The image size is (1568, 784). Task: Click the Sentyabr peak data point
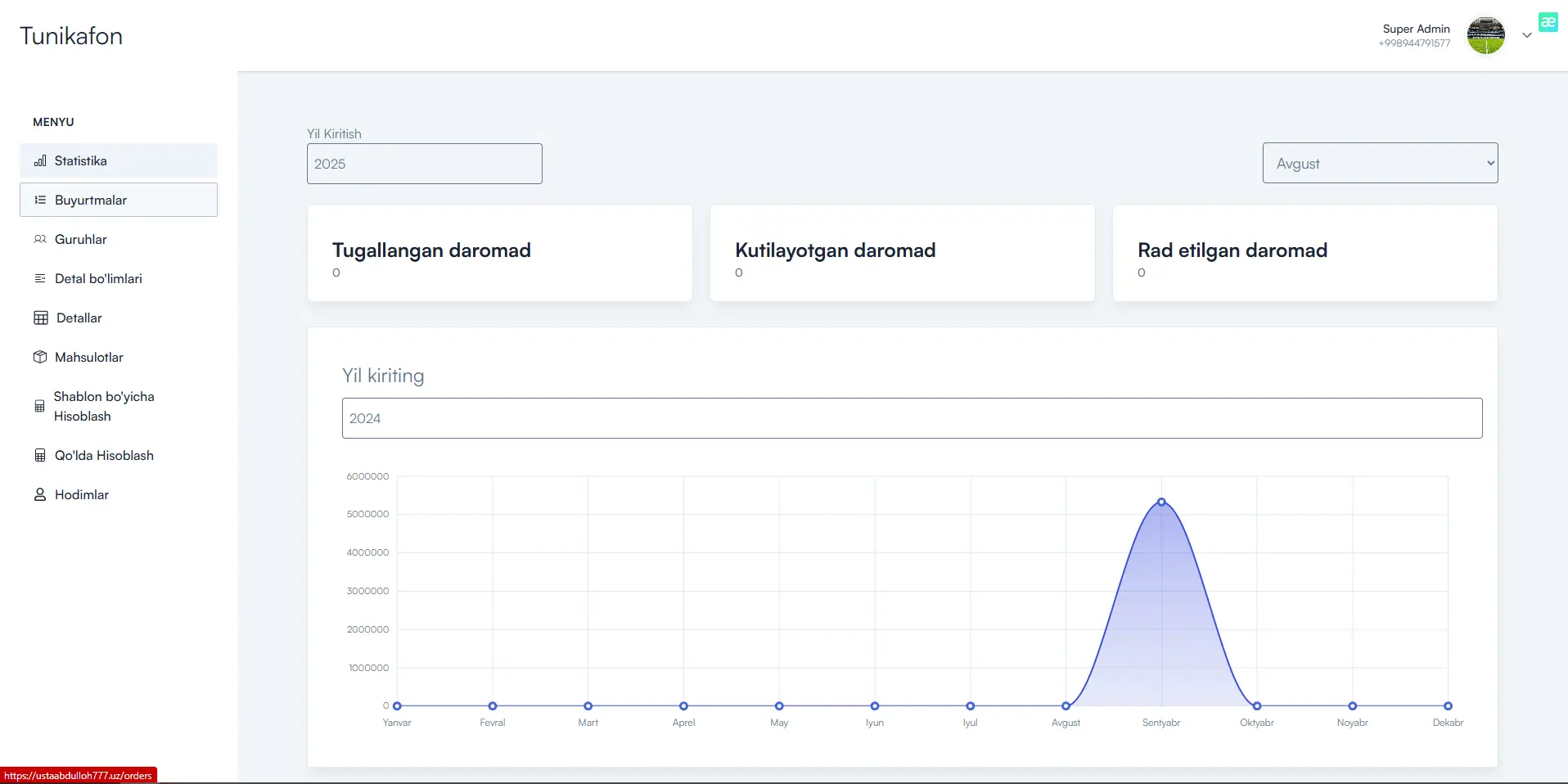pos(1161,502)
